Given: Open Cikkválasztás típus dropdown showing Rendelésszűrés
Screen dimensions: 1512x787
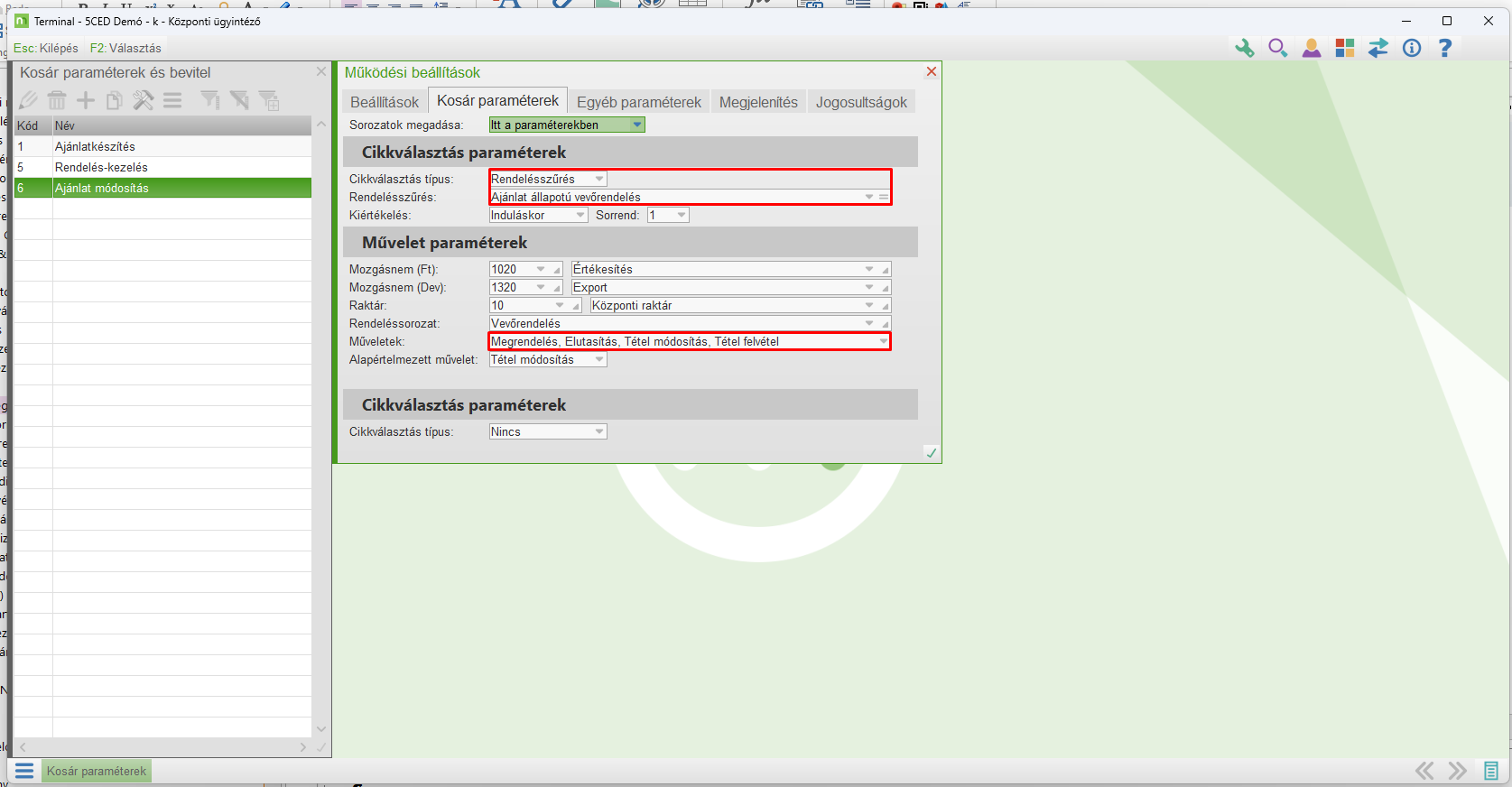Looking at the screenshot, I should click(x=599, y=179).
